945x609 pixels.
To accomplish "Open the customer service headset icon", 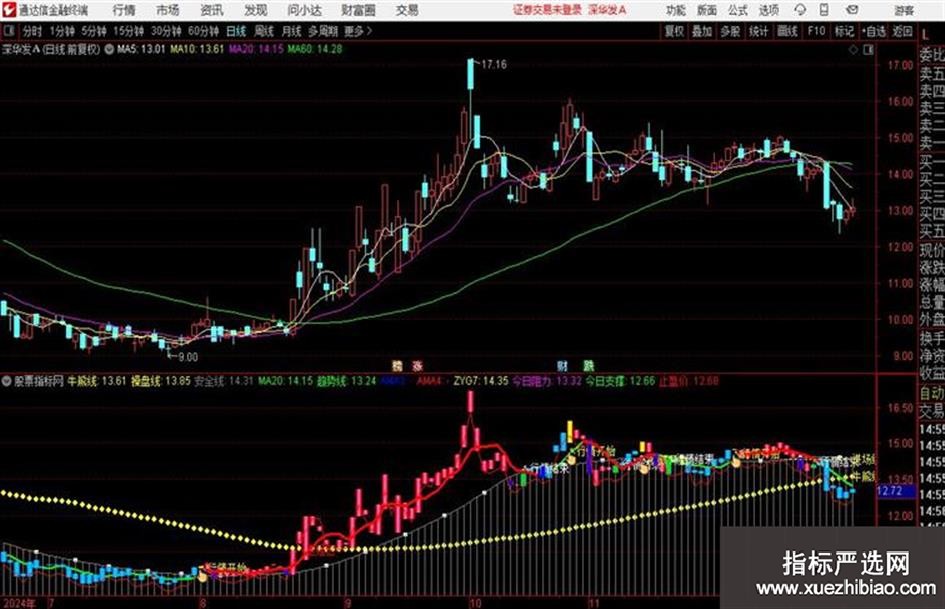I will coord(800,10).
